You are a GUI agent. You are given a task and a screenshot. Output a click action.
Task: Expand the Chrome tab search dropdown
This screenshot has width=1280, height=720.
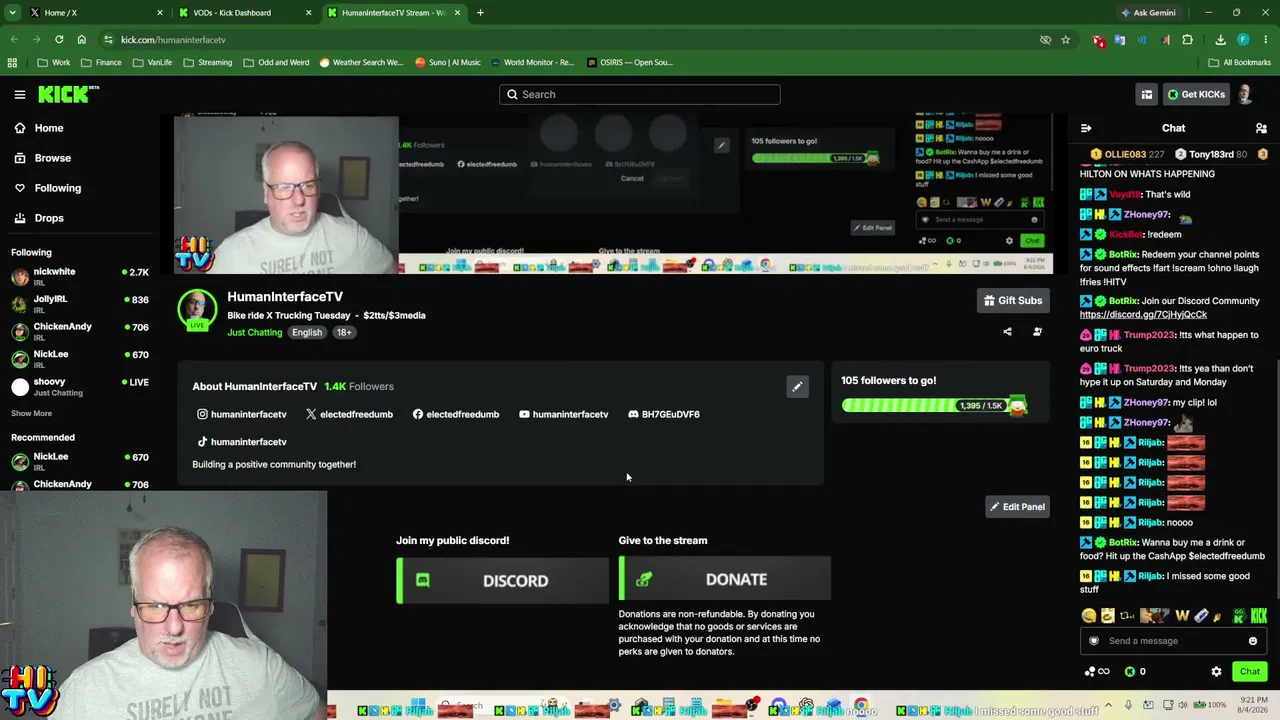[x=12, y=13]
